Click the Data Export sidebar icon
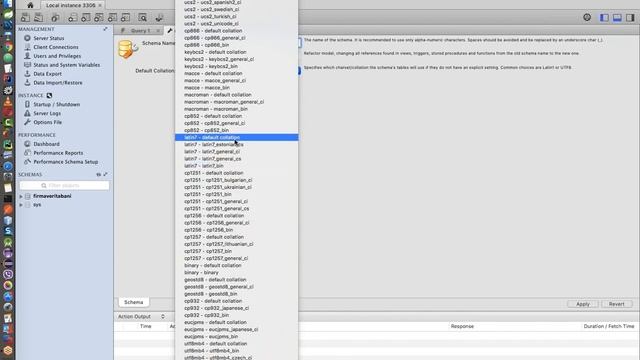 click(x=27, y=74)
